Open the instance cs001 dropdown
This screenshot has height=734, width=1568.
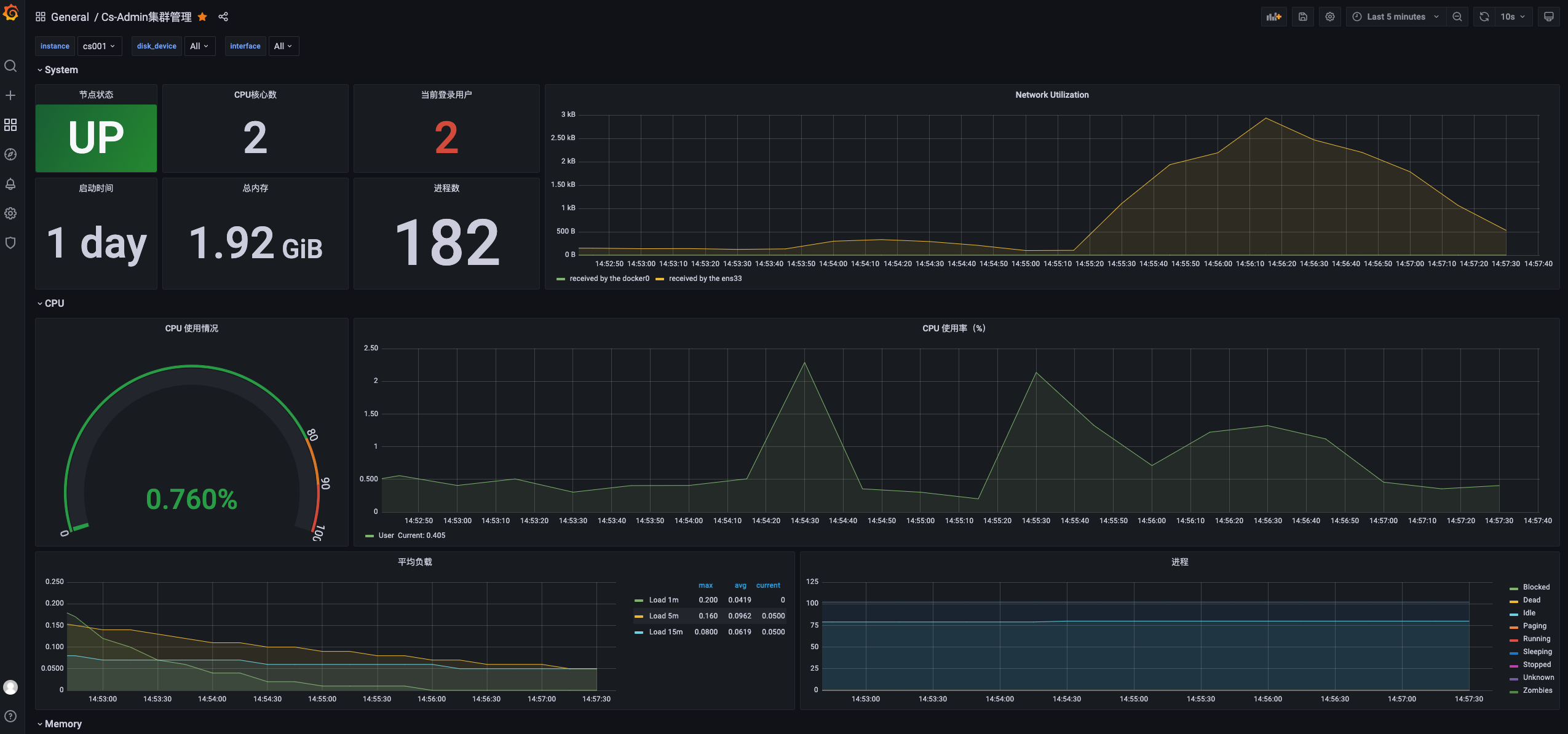[99, 46]
